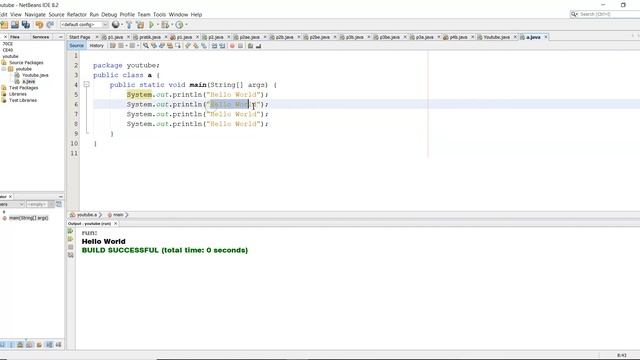Click the Redo arrow icon
Screen dimensions: 640x360
50,25
